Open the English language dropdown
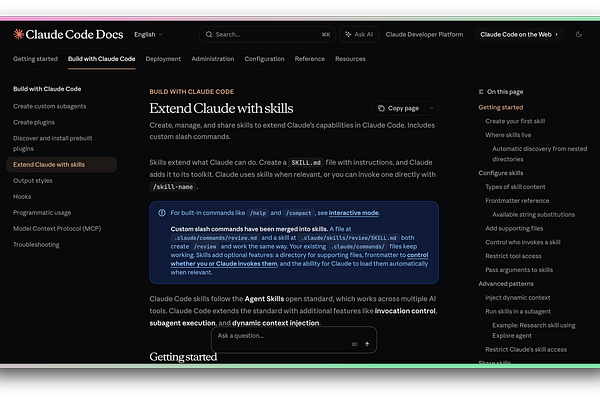600x400 pixels. coord(148,34)
